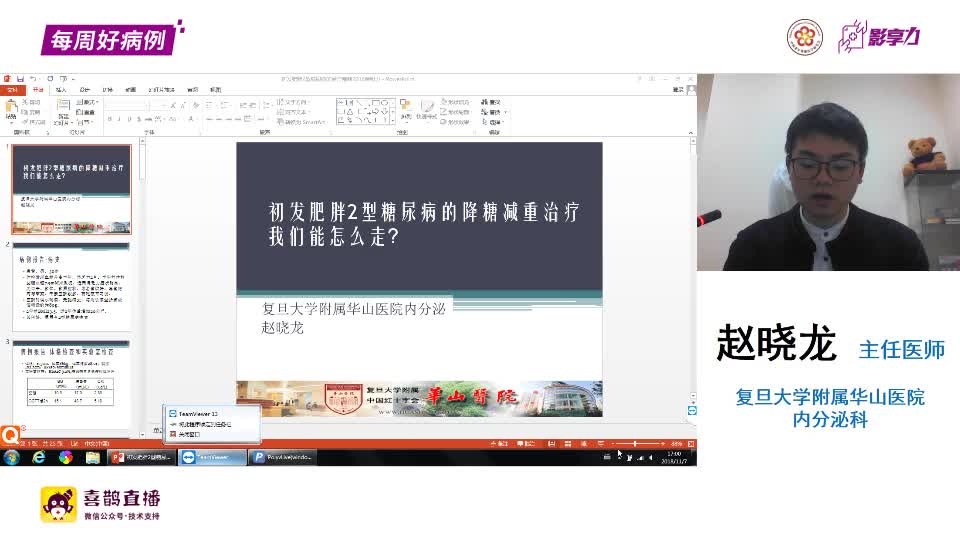
Task: Open the Text Direction dropdown
Action: [294, 102]
